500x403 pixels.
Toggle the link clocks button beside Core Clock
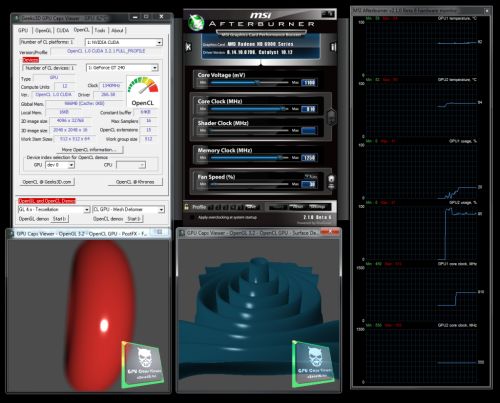pos(331,117)
